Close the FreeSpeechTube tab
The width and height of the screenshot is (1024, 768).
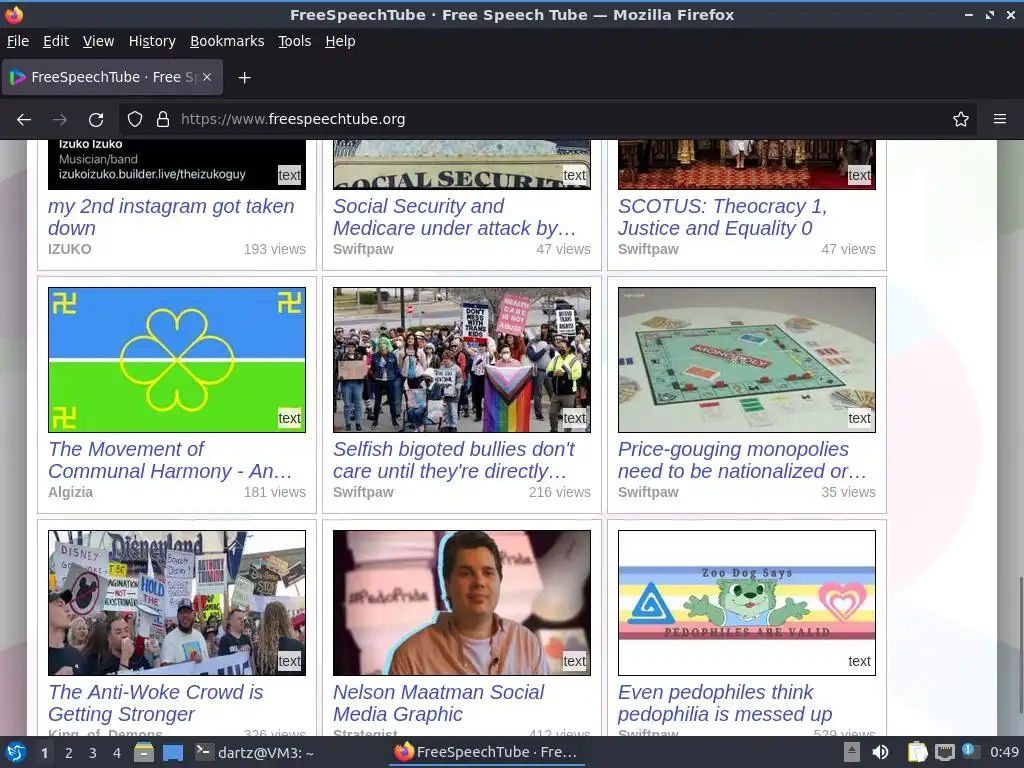click(x=207, y=77)
